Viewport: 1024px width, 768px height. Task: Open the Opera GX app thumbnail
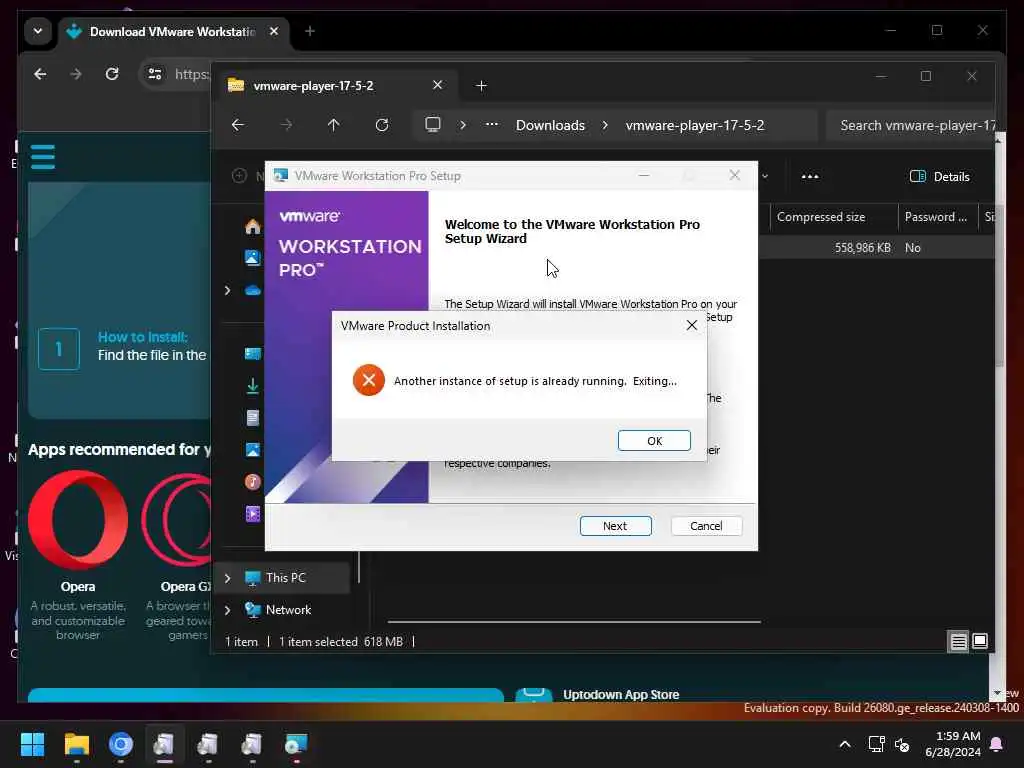176,519
